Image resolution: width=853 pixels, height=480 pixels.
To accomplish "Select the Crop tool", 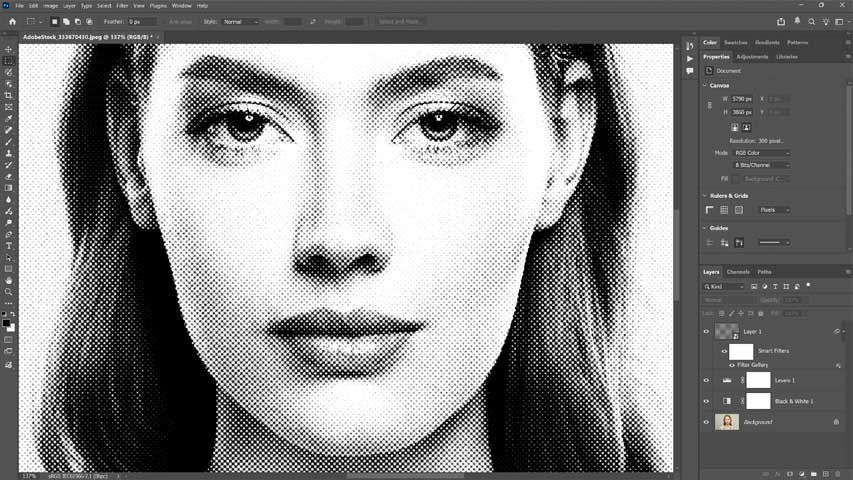I will click(9, 96).
